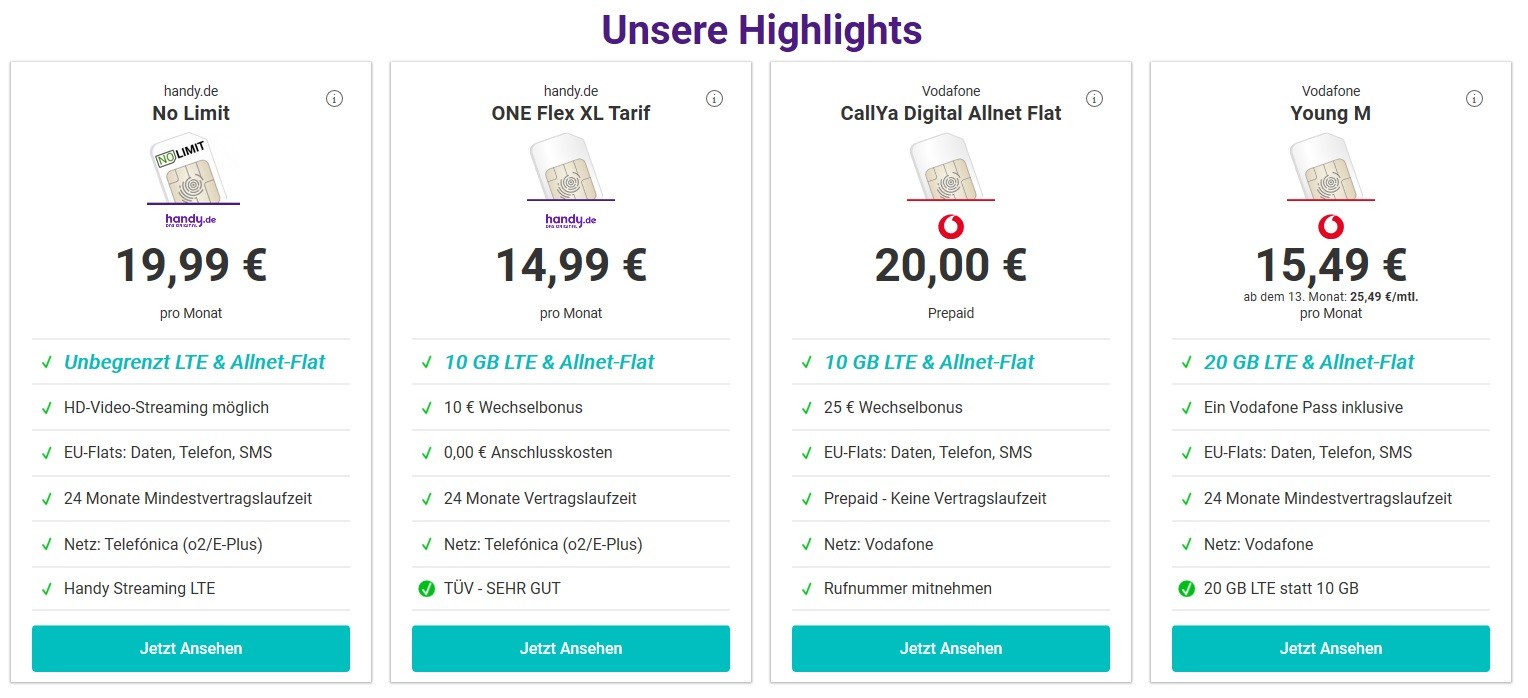Open 20 GB LTE & Allnet-Flat link
The image size is (1528, 698).
pyautogui.click(x=1309, y=362)
